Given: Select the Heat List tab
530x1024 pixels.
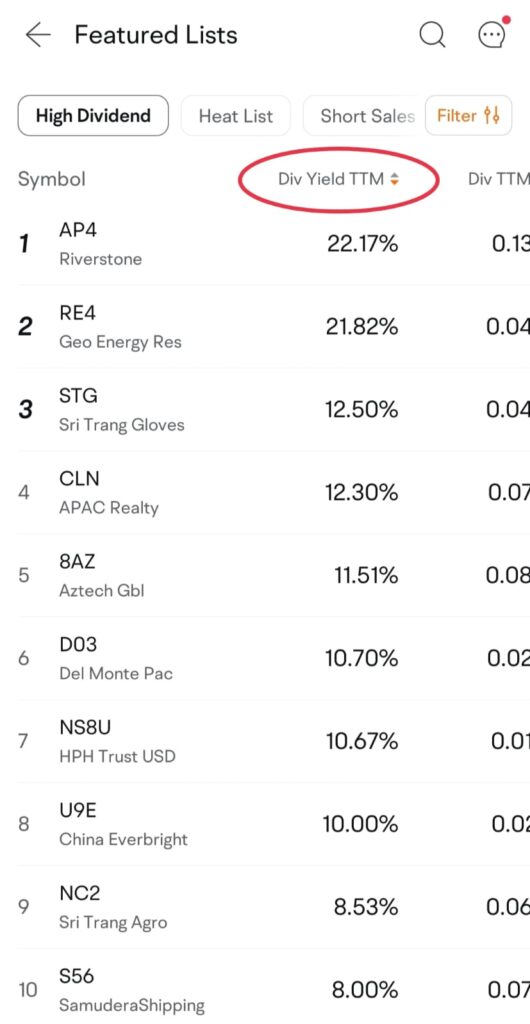Looking at the screenshot, I should 236,116.
